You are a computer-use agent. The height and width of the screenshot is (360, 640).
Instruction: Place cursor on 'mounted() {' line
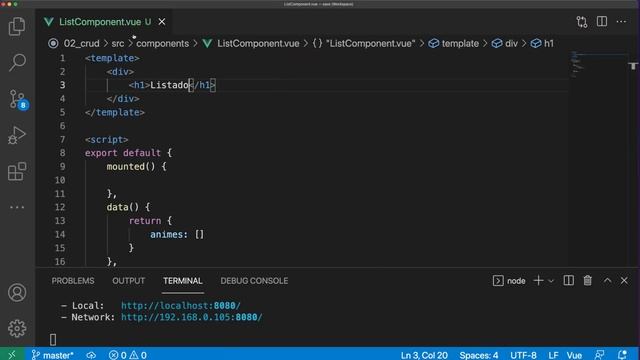[136, 167]
